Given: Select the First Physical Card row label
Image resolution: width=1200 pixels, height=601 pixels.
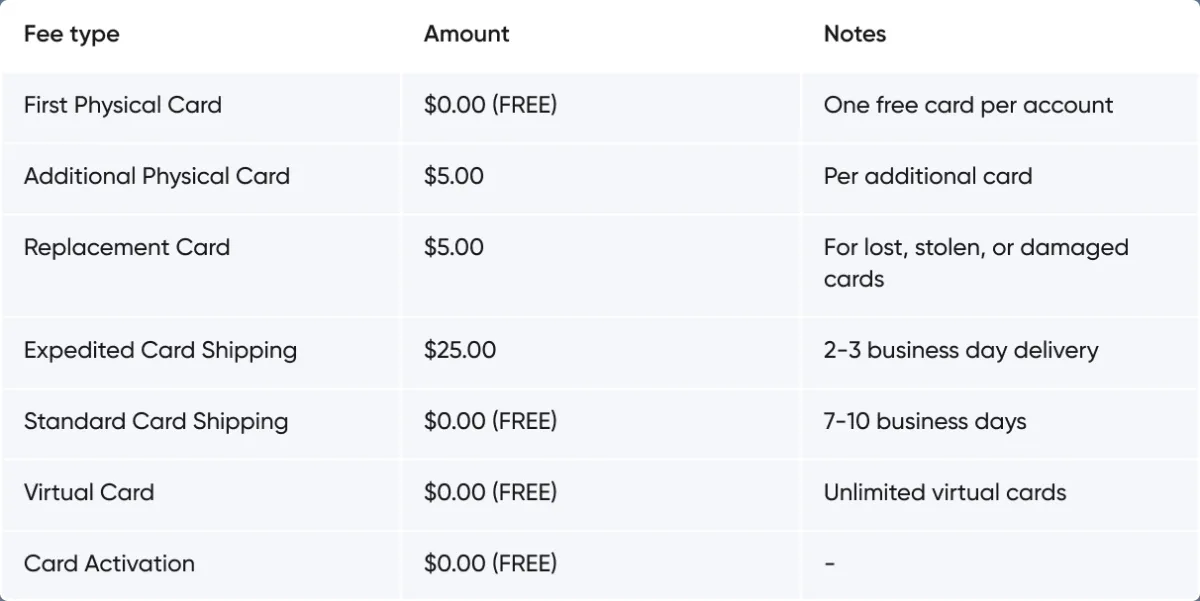Looking at the screenshot, I should [123, 105].
